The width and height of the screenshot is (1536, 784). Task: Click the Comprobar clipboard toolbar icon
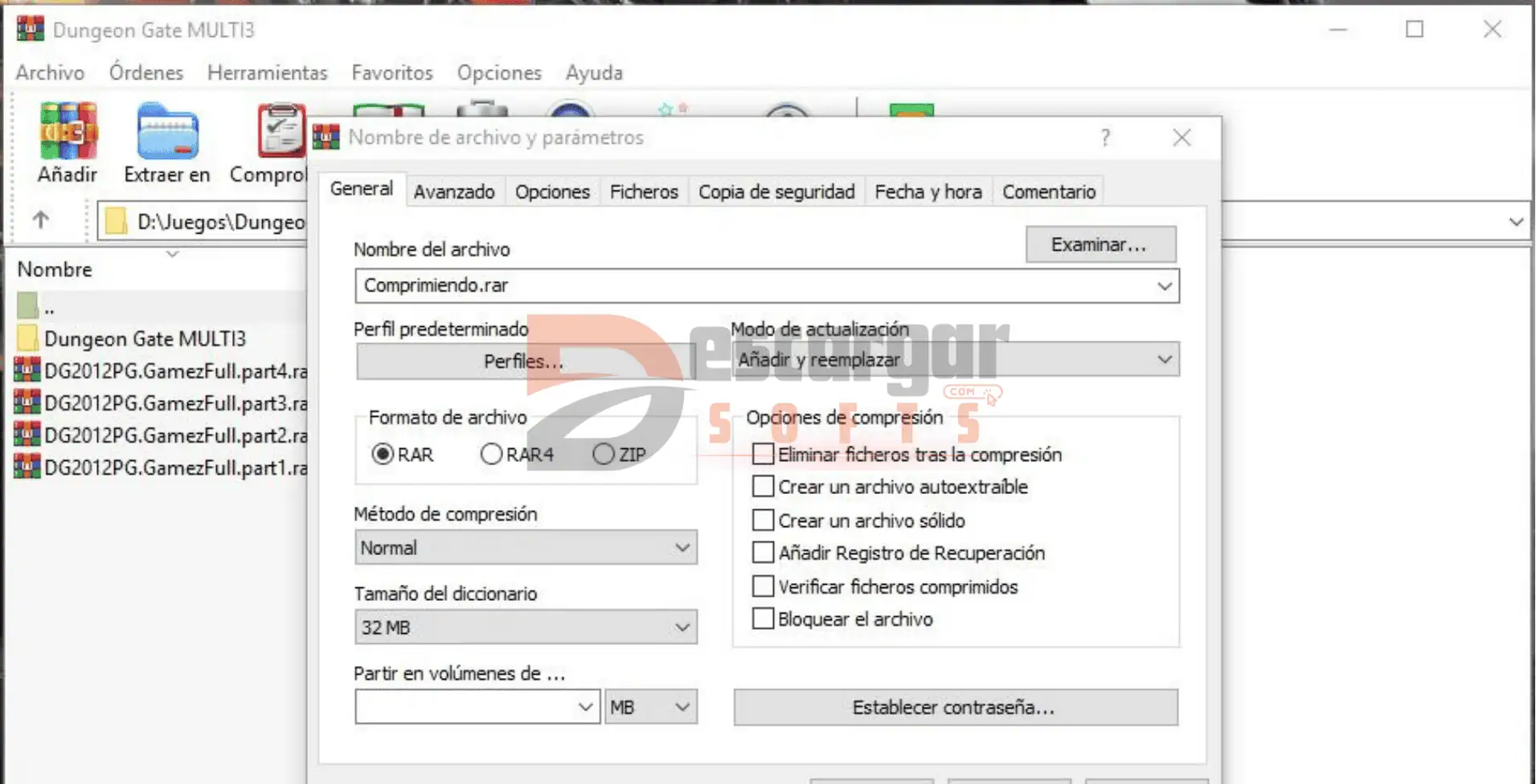coord(280,133)
